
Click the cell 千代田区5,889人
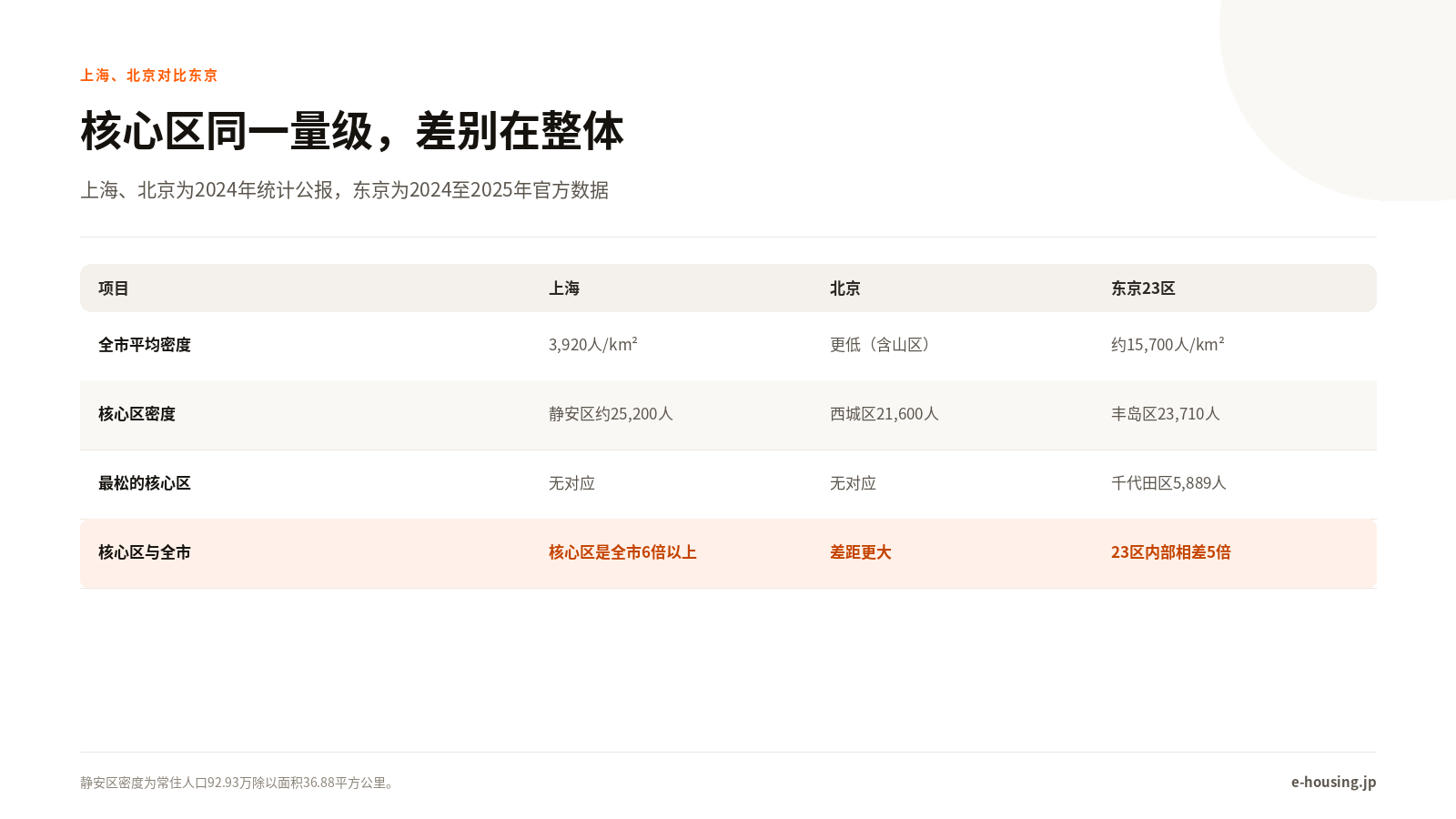click(x=1168, y=483)
